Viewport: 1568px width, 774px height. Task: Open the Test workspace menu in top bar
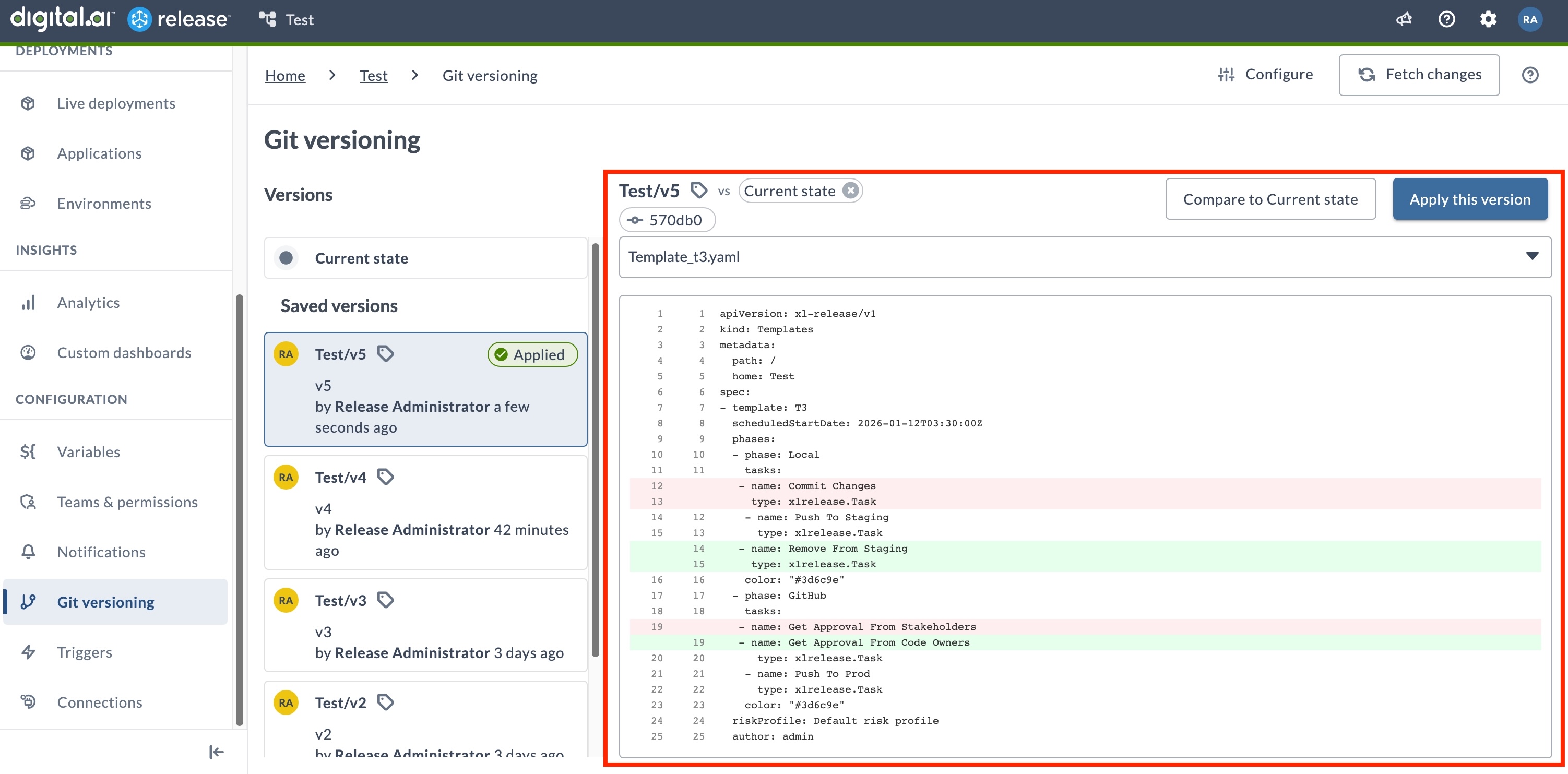click(x=287, y=19)
